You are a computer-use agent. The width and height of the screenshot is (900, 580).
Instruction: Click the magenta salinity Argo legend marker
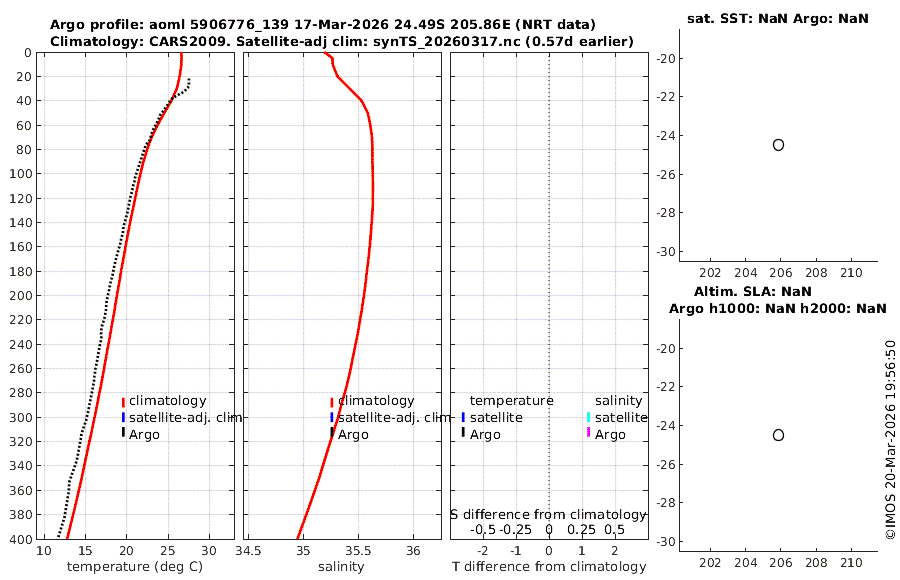click(x=588, y=432)
